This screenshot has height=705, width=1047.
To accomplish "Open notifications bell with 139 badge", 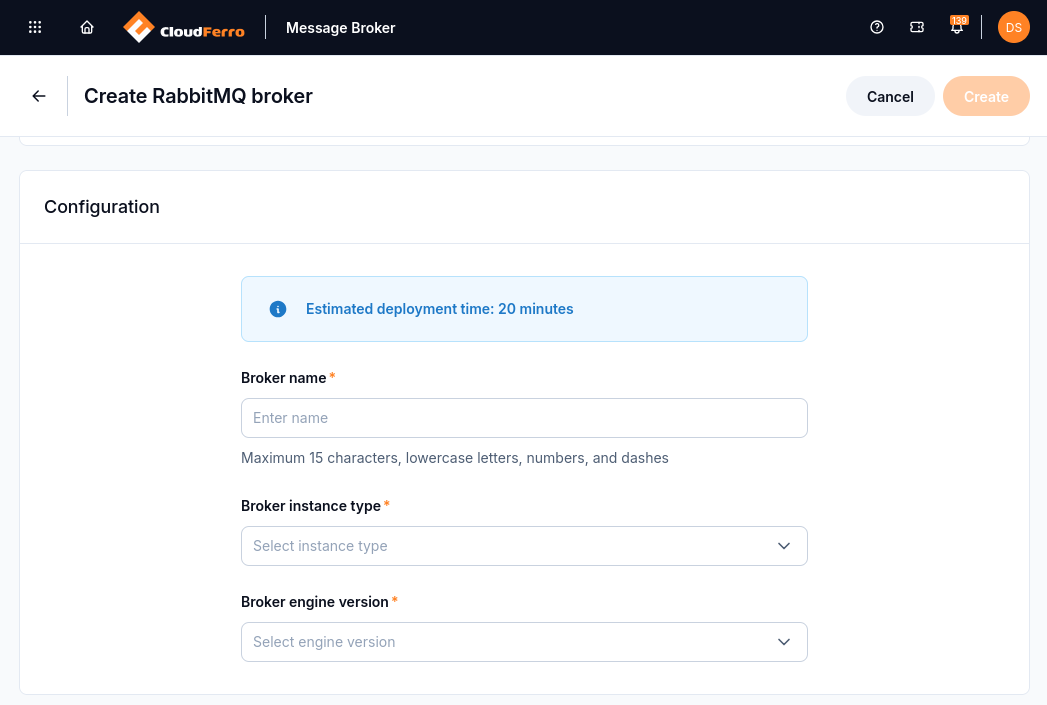I will click(x=958, y=26).
